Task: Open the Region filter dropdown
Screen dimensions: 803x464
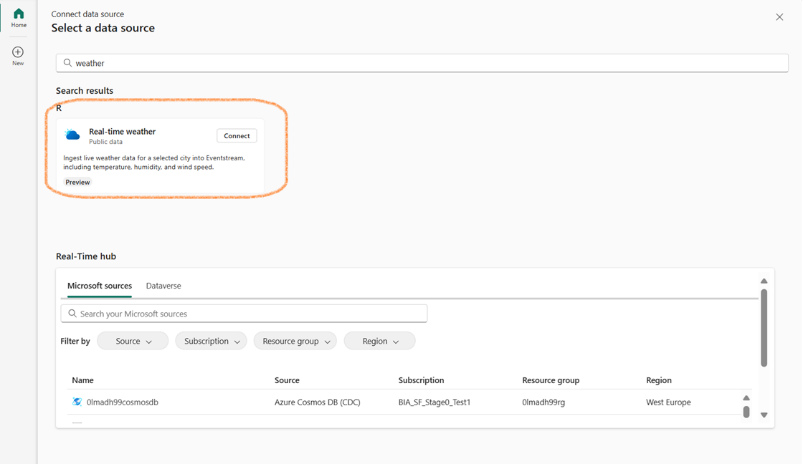Action: [x=379, y=341]
